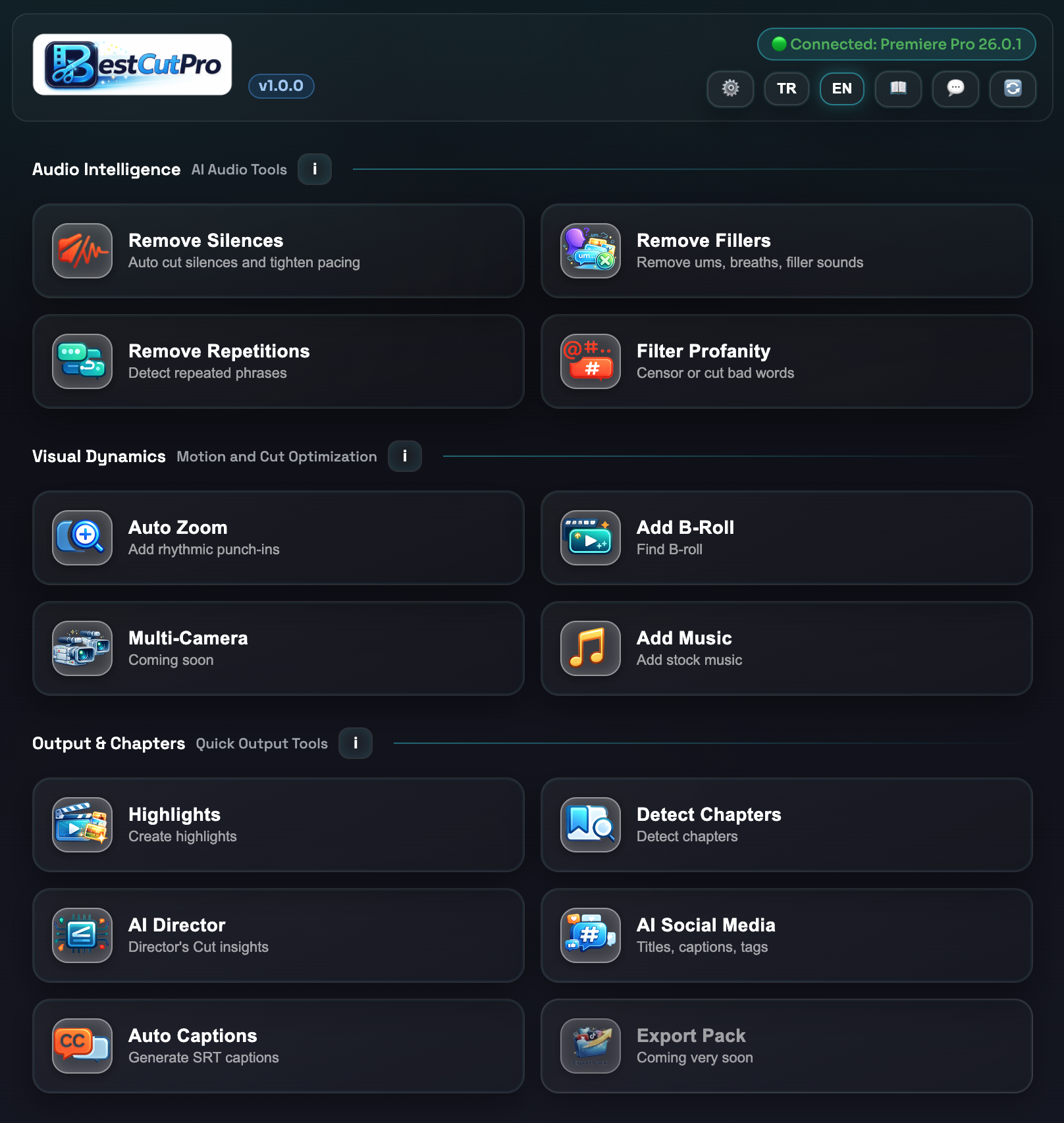The image size is (1064, 1123).
Task: Click the AI Social Media hashtag icon
Action: coord(591,935)
